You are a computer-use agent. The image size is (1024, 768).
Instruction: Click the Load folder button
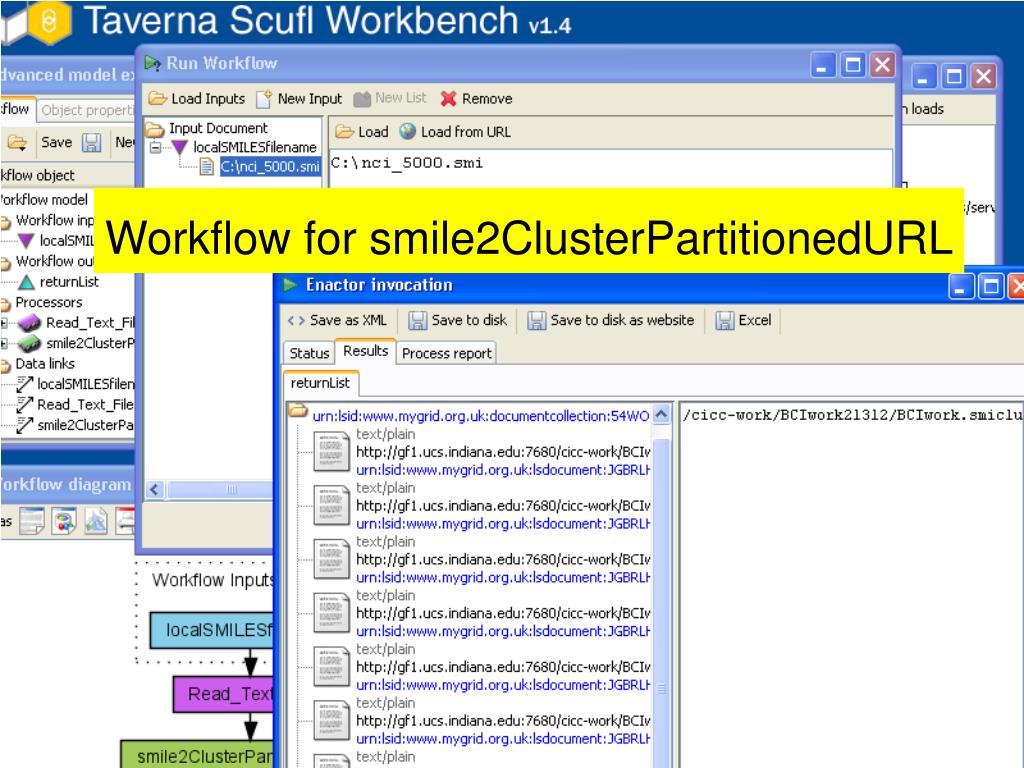362,132
